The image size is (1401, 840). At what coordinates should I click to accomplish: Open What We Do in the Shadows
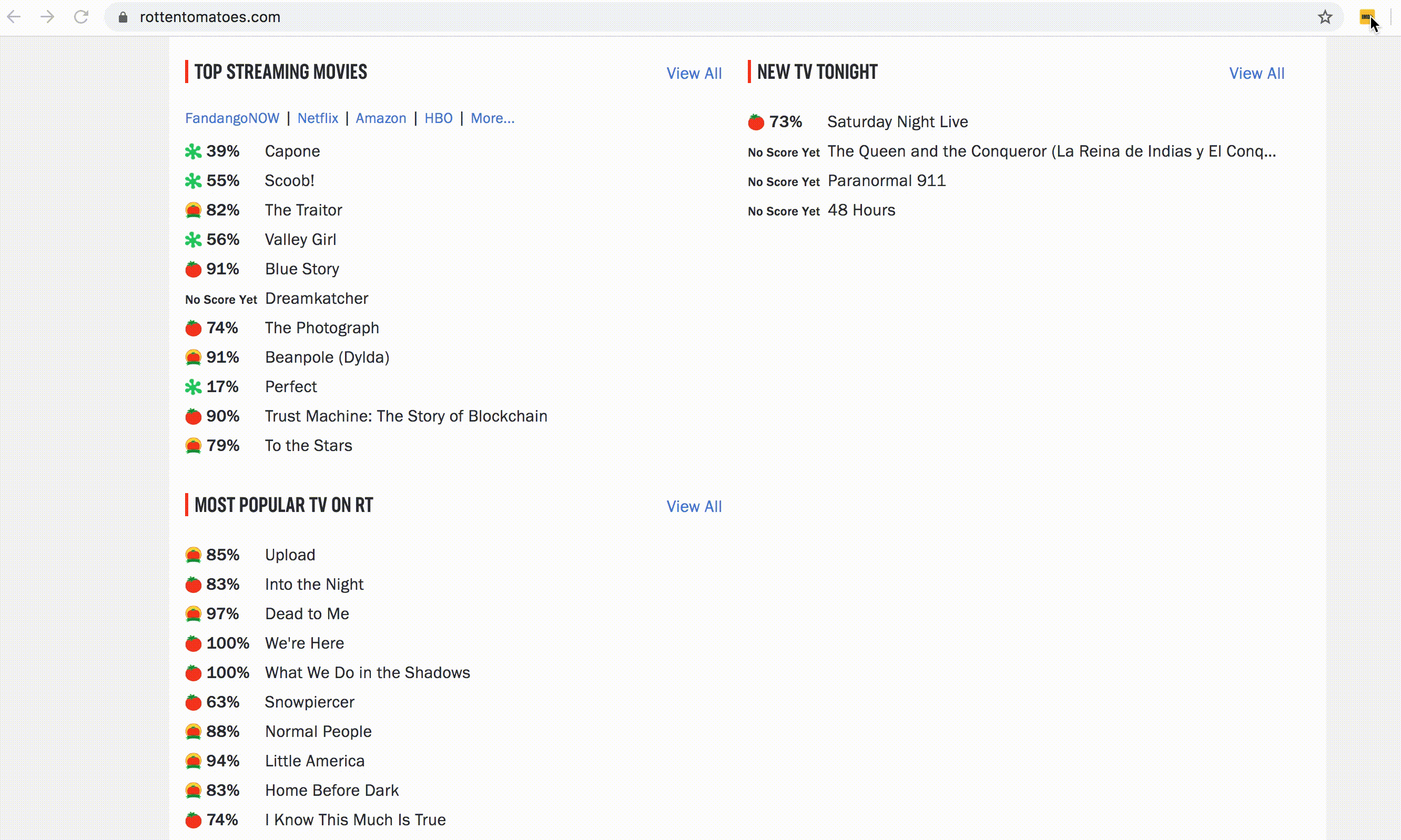click(x=368, y=672)
